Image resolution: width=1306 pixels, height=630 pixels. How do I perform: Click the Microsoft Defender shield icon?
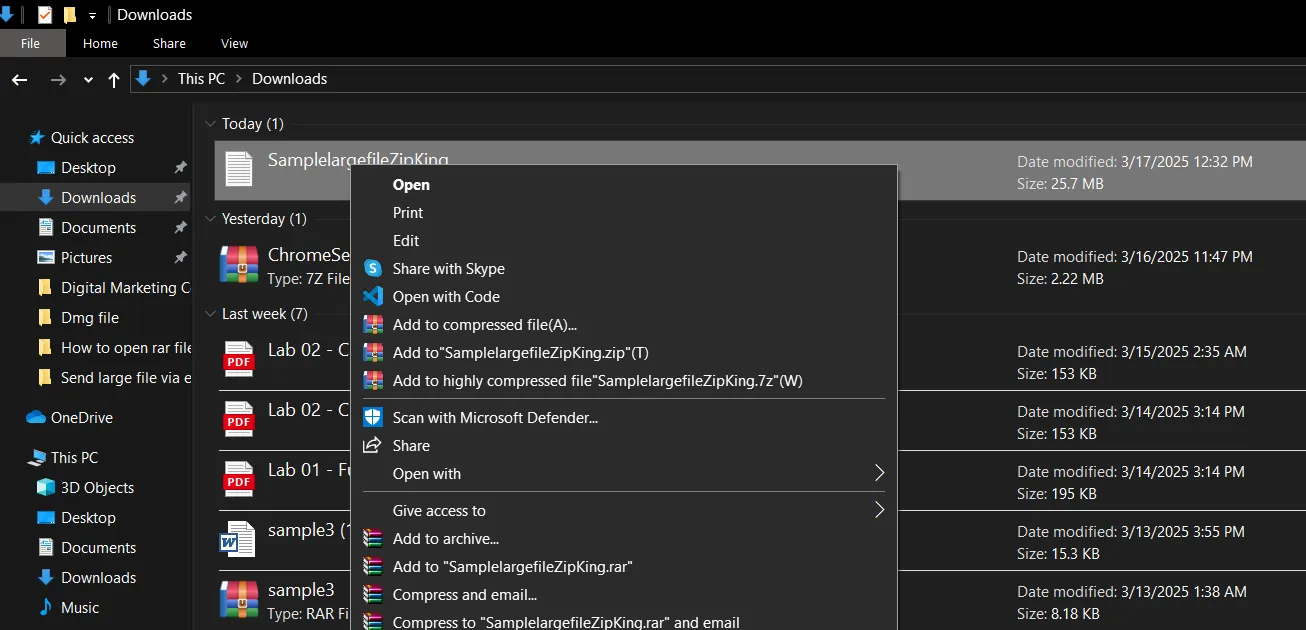tap(373, 417)
